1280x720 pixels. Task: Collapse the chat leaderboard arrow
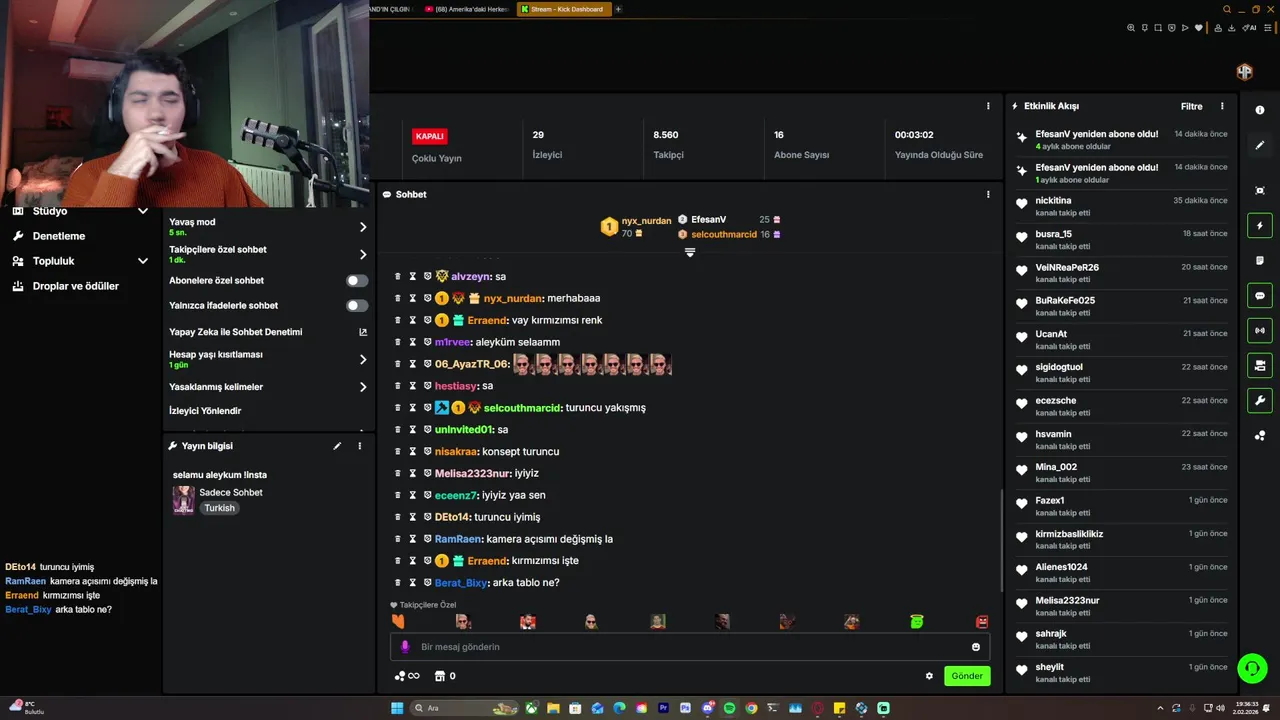pyautogui.click(x=689, y=252)
